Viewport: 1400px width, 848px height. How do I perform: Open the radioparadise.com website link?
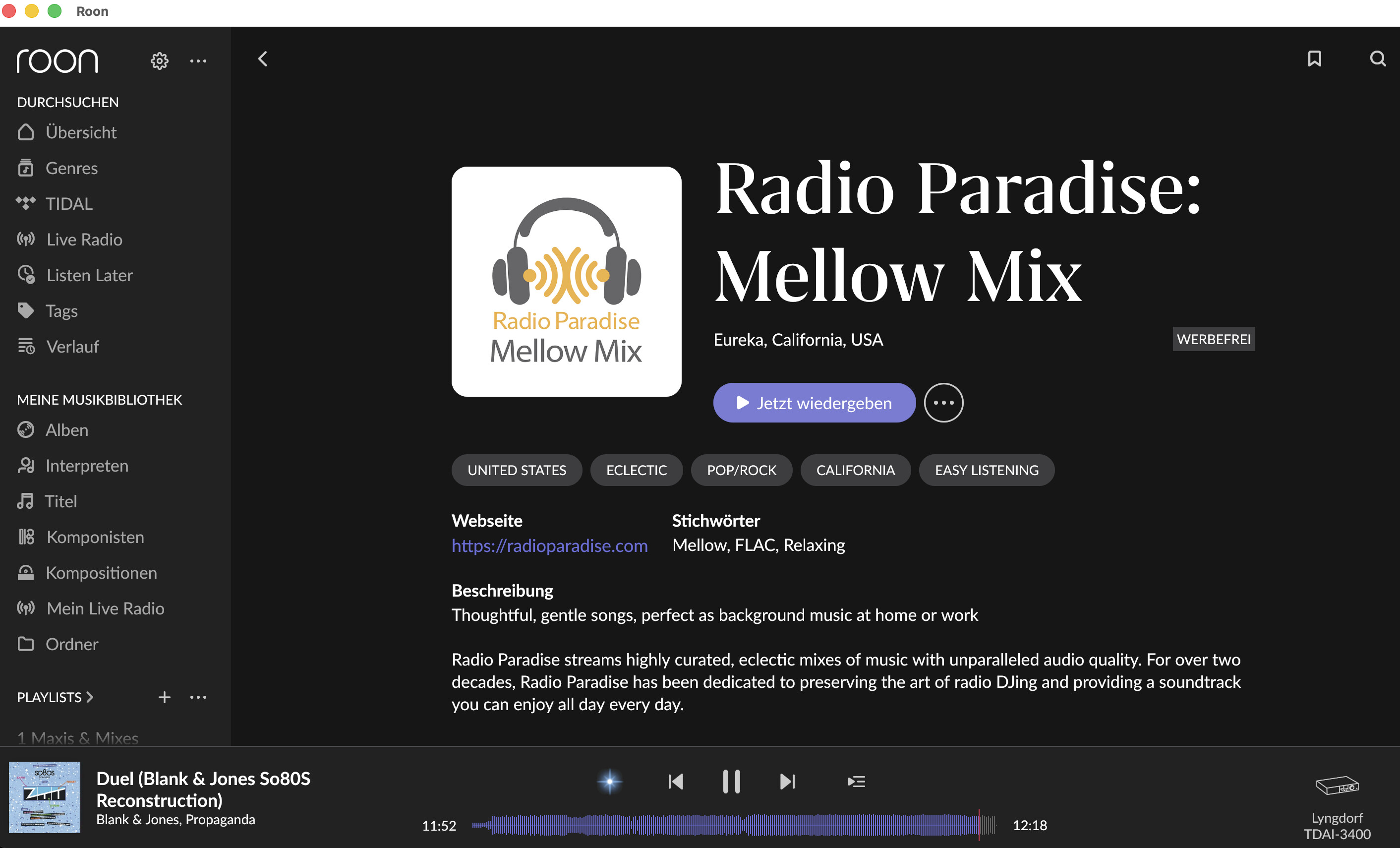pos(549,545)
